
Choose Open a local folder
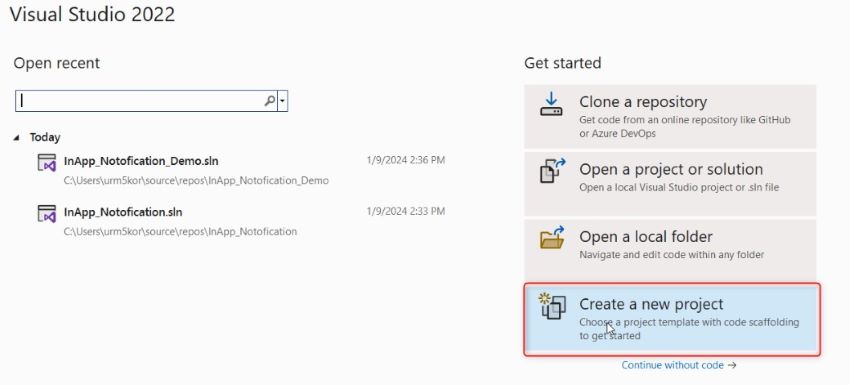(x=670, y=251)
